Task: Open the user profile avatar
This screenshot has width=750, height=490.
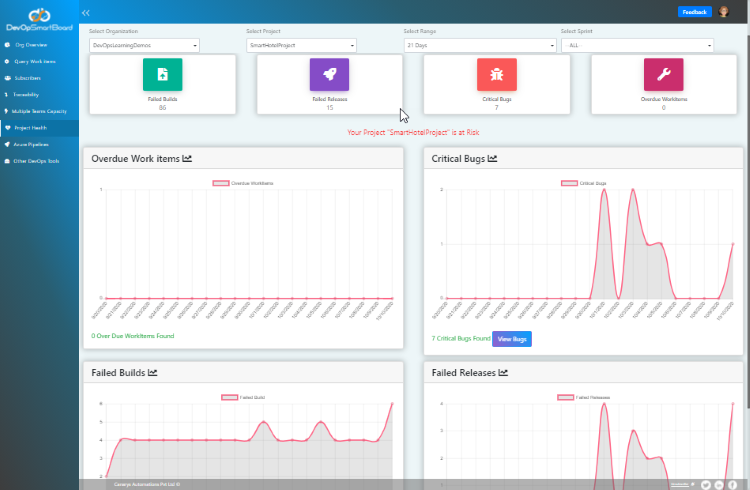Action: tap(724, 12)
